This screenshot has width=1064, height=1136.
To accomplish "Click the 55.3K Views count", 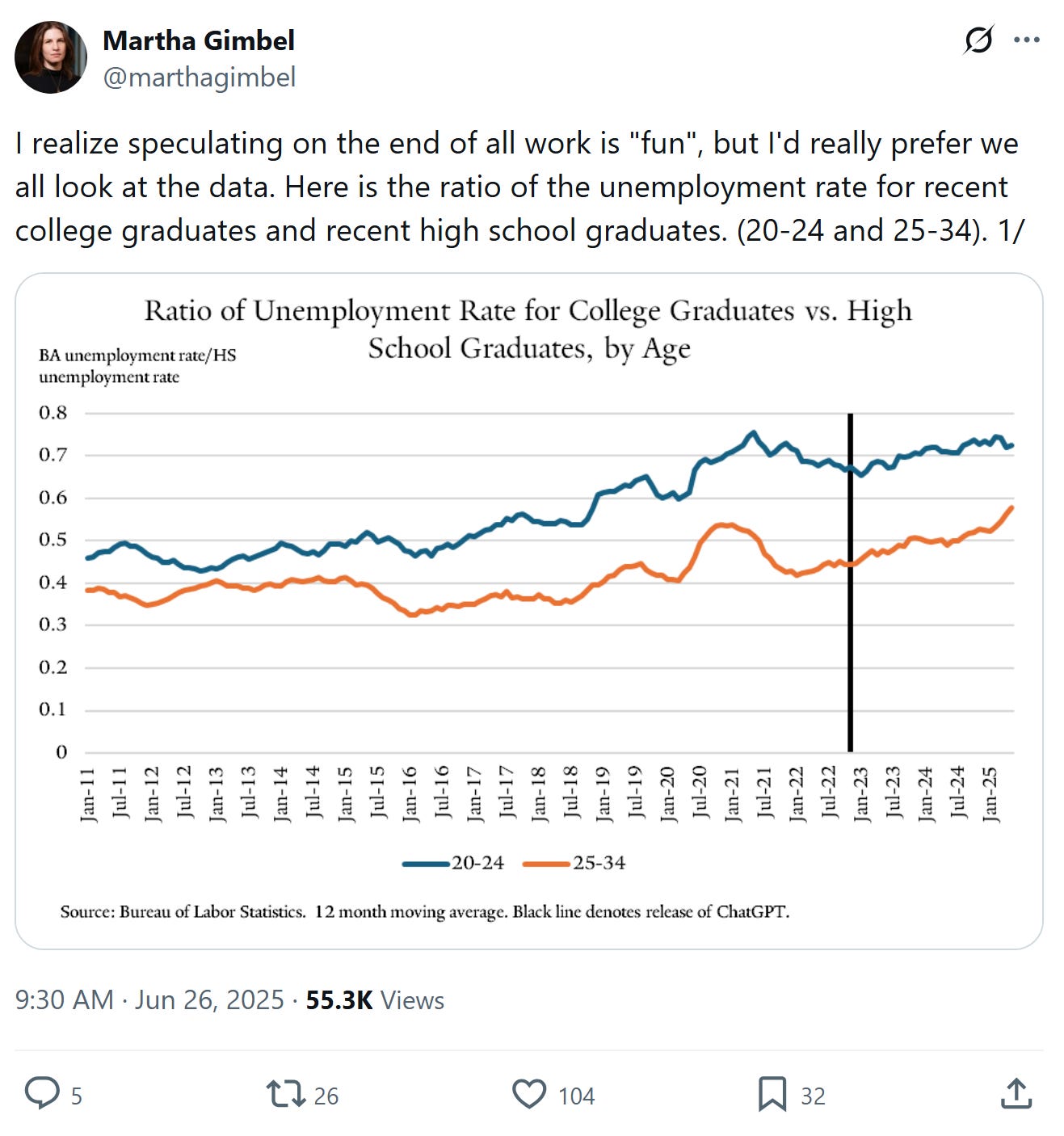I will click(x=375, y=1000).
